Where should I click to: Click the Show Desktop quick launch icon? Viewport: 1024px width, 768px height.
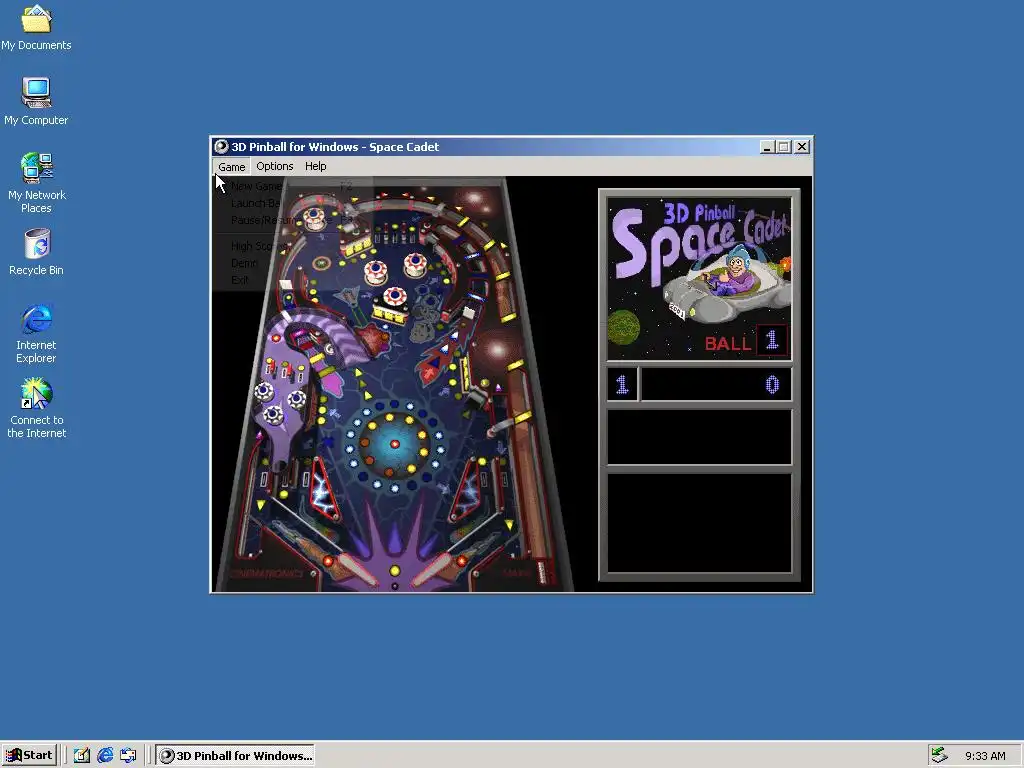tap(82, 756)
